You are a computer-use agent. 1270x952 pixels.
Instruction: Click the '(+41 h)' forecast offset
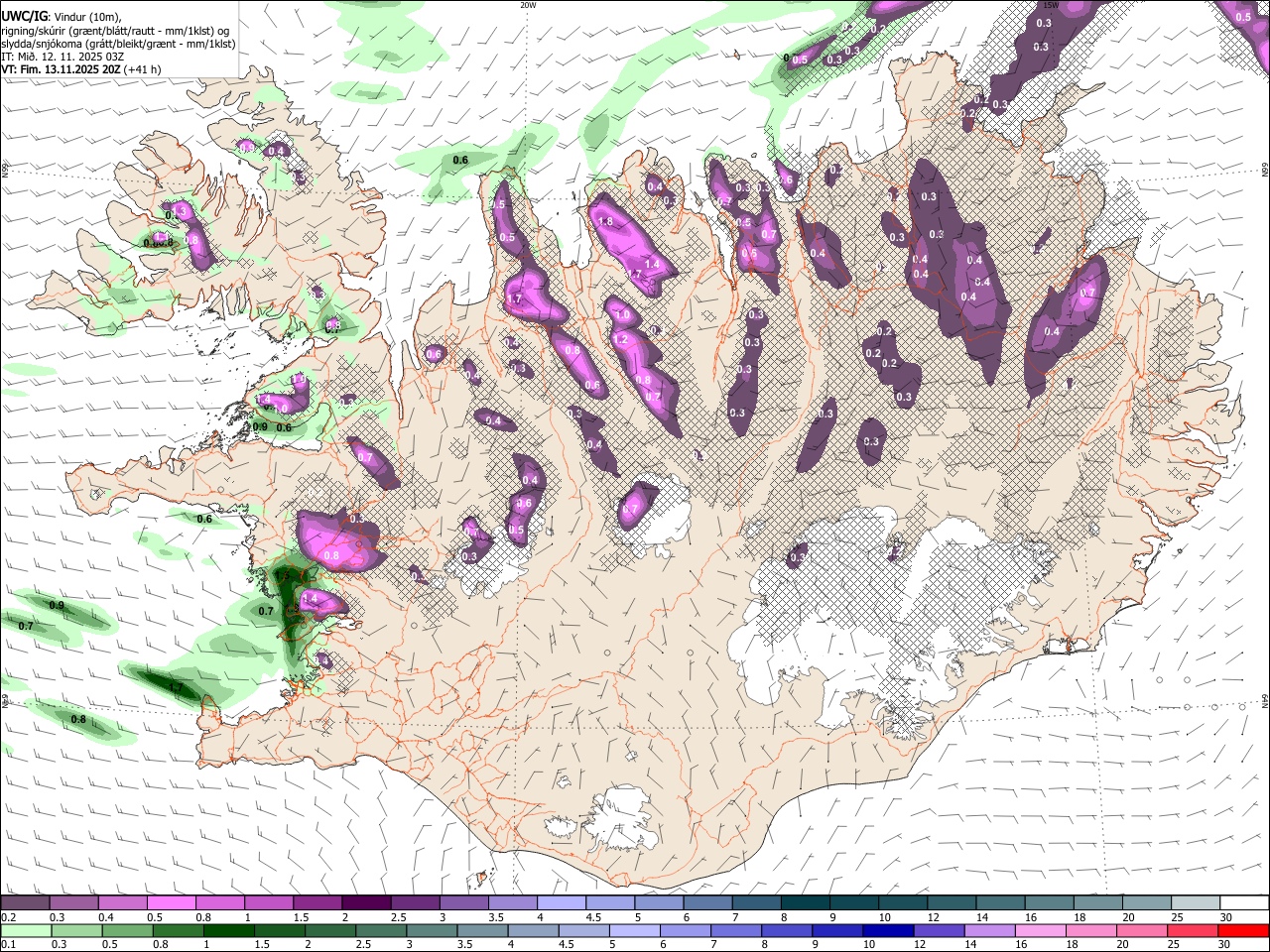pyautogui.click(x=143, y=69)
